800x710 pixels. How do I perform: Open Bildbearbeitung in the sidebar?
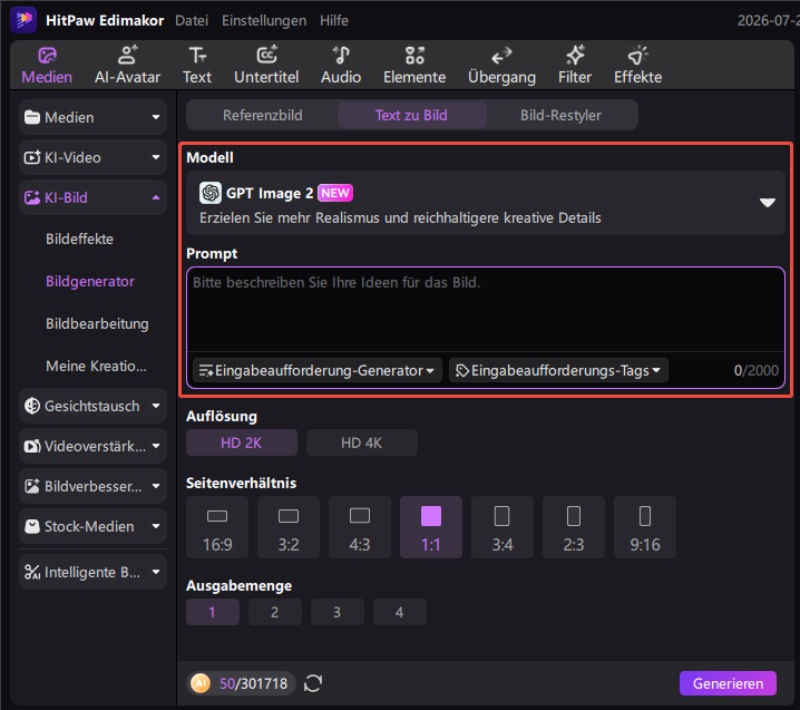[97, 324]
